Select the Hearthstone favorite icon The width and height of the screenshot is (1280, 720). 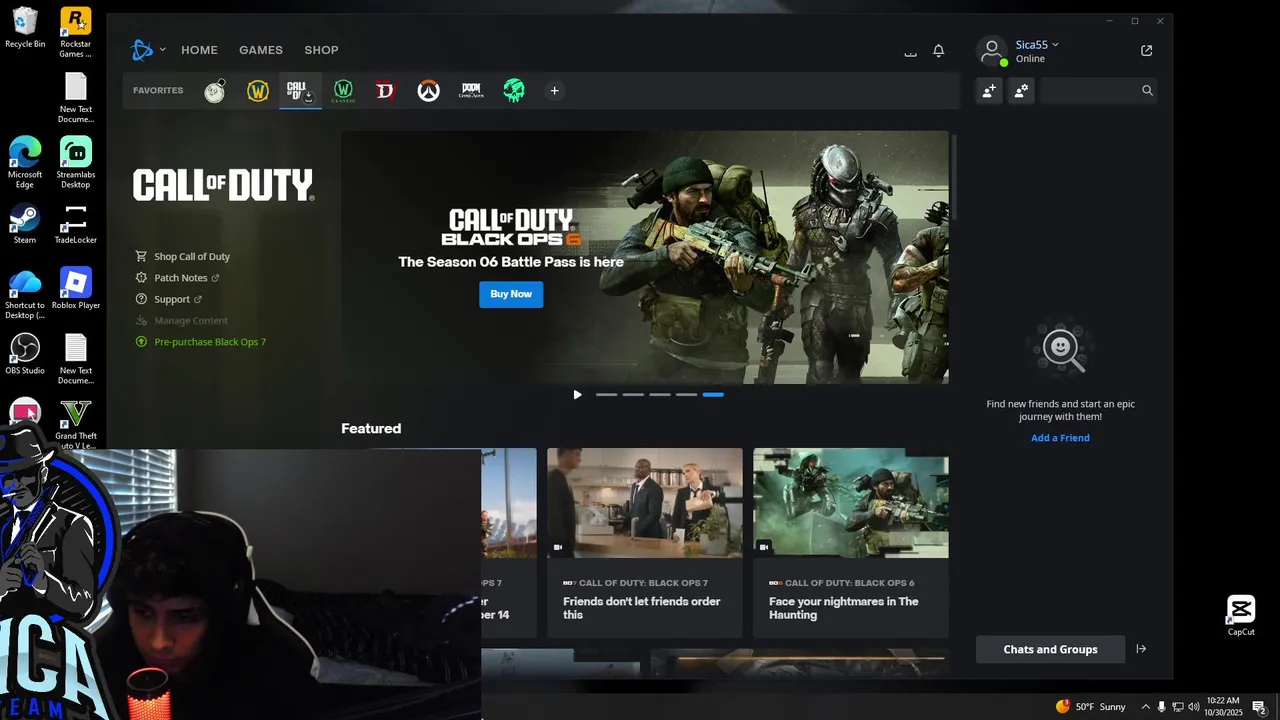(x=215, y=91)
